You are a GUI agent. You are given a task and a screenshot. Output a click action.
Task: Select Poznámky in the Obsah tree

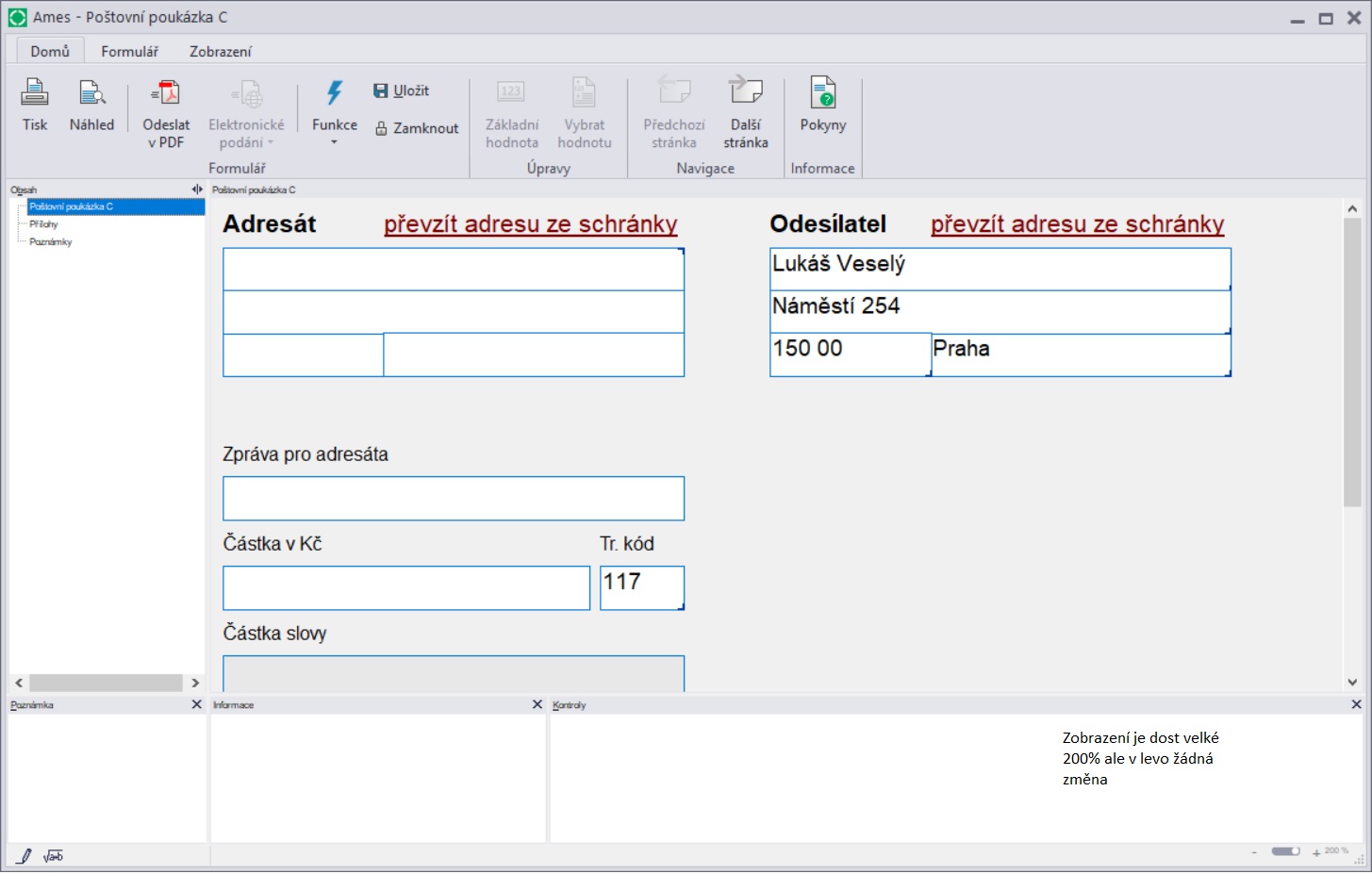[51, 242]
